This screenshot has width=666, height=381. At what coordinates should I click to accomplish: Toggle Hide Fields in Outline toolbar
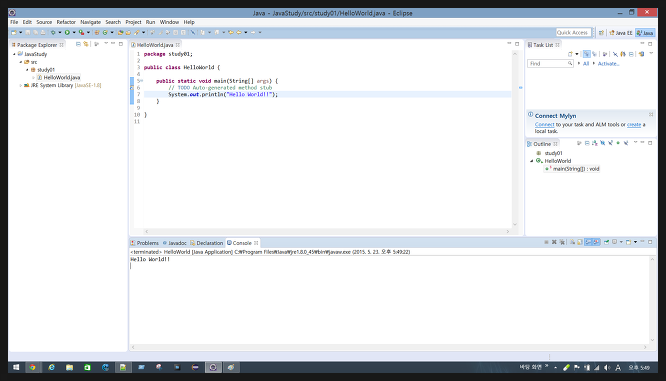click(x=603, y=144)
